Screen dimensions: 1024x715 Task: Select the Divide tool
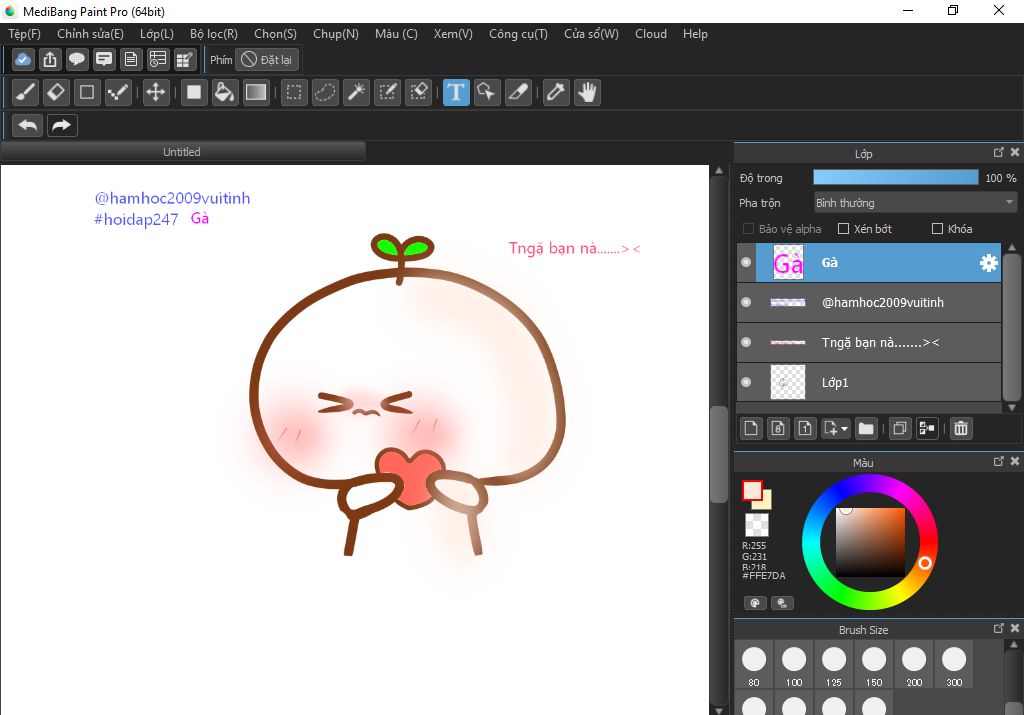click(x=519, y=92)
